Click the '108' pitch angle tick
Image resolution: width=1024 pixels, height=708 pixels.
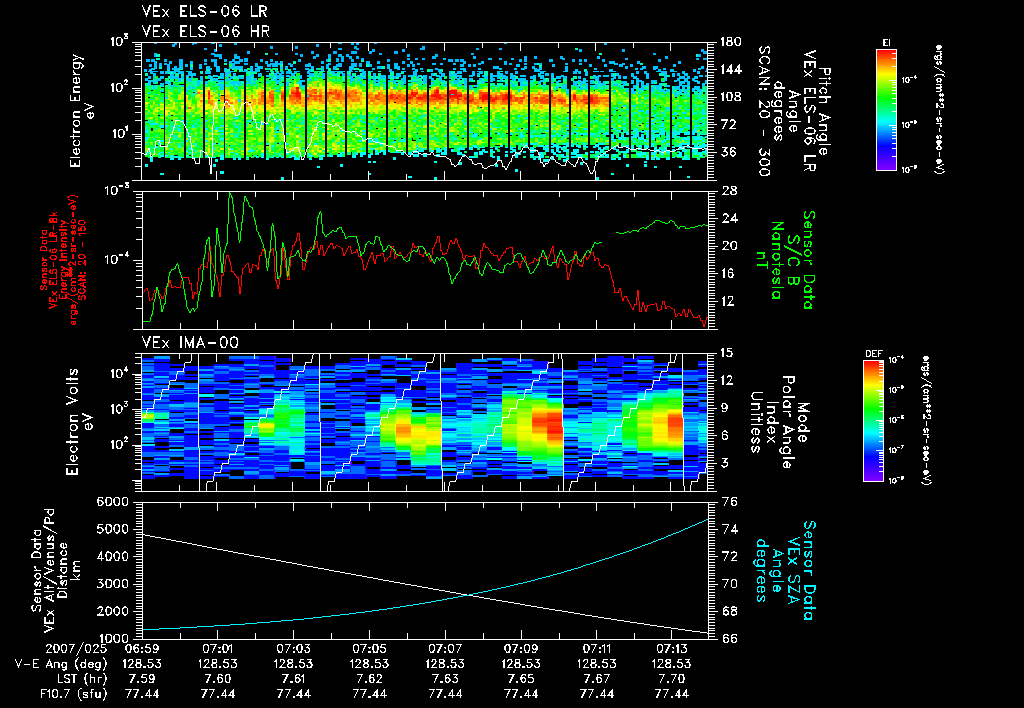point(731,97)
